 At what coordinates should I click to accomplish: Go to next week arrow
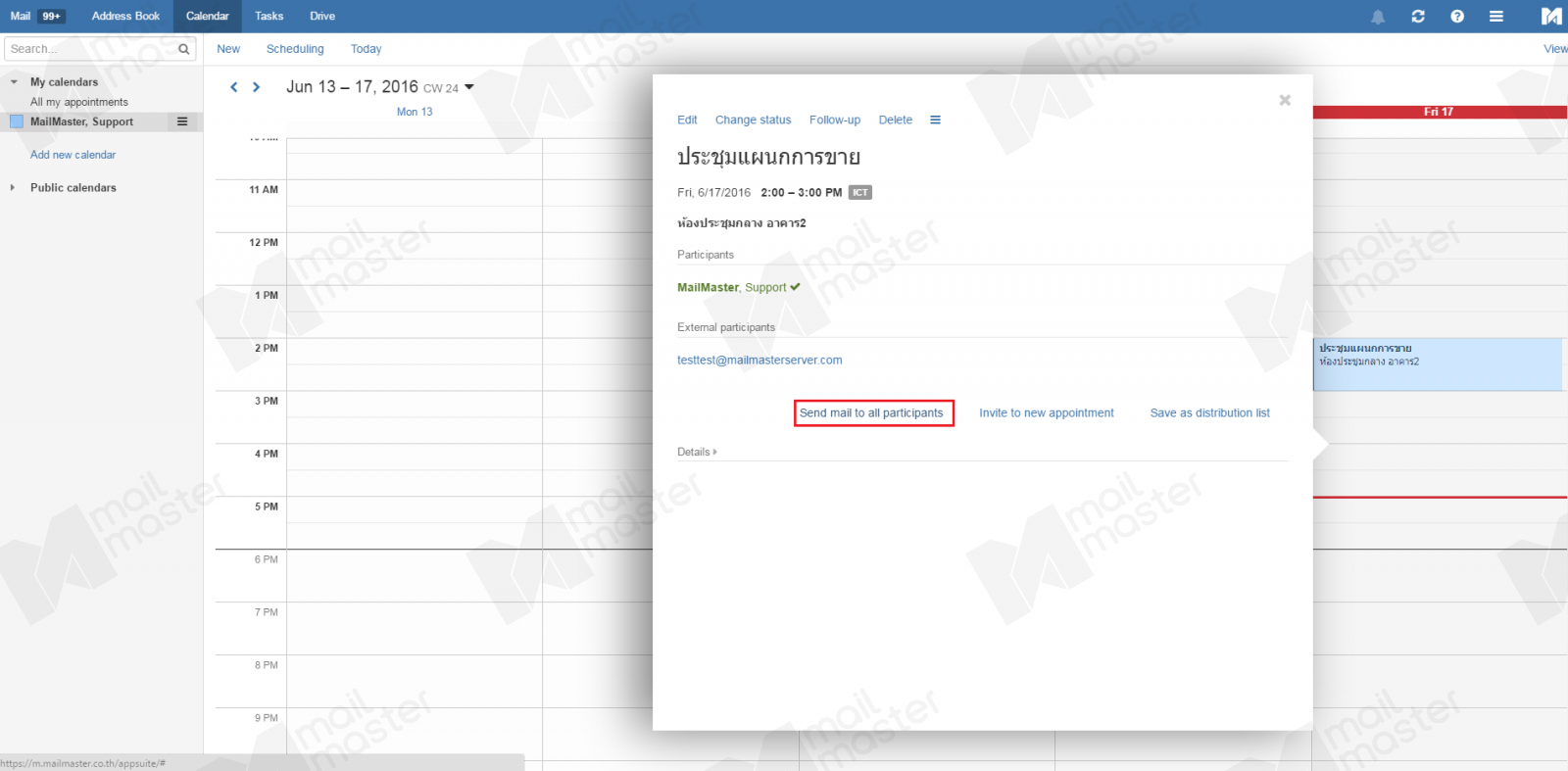click(257, 87)
